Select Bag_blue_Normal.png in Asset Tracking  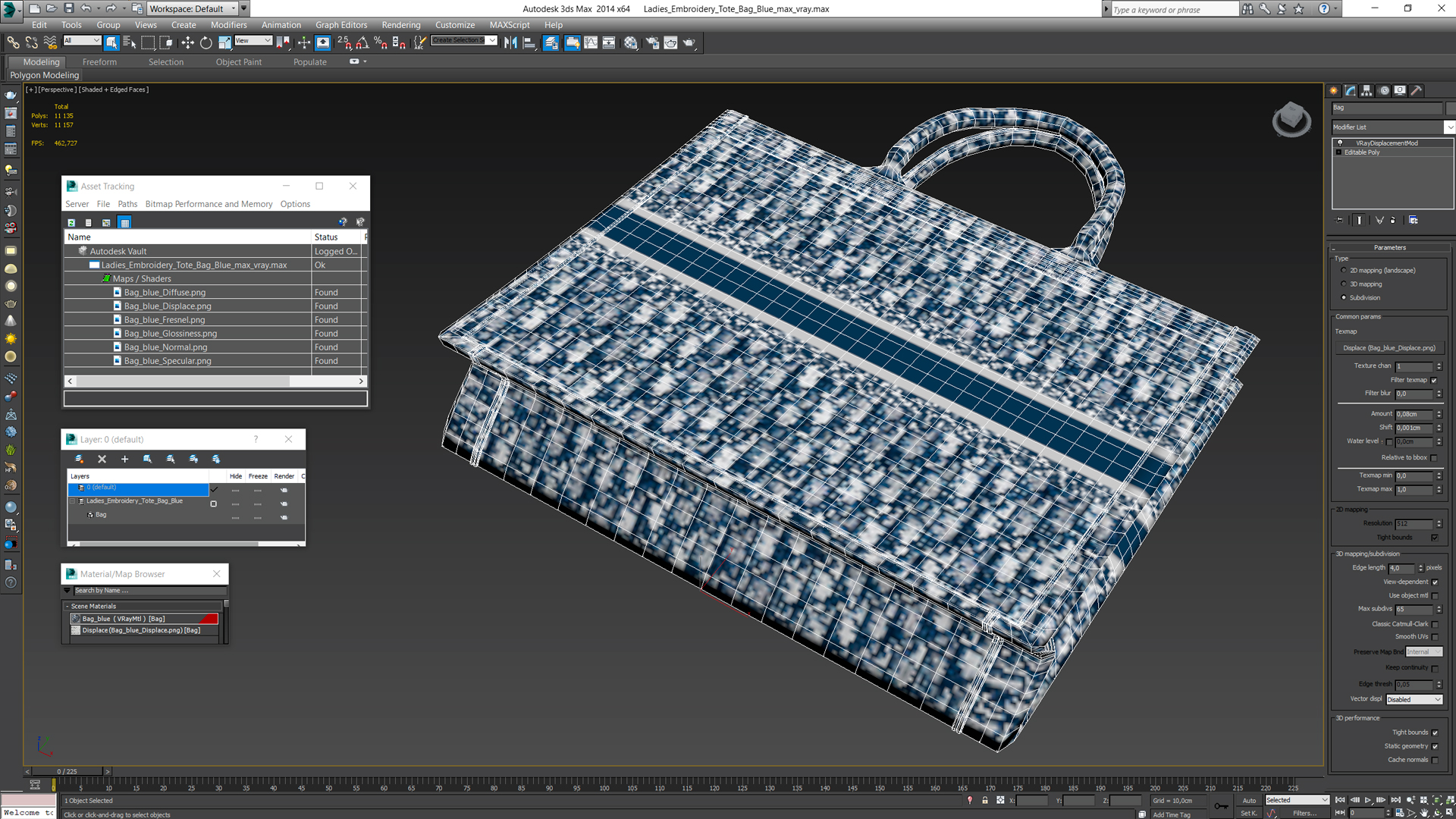coord(165,347)
